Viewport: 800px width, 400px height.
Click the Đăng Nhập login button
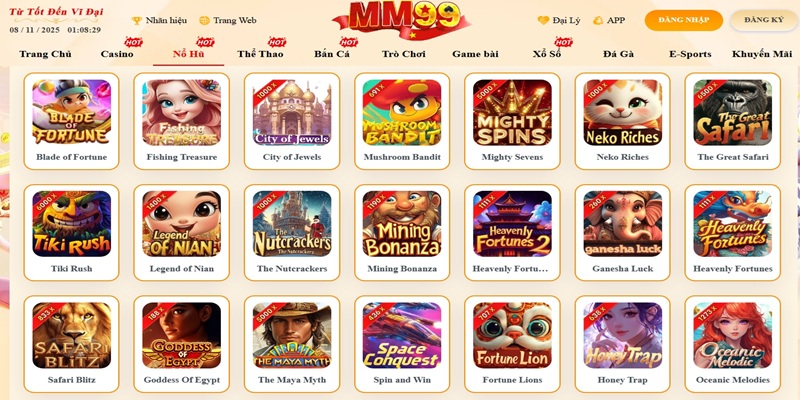[684, 20]
